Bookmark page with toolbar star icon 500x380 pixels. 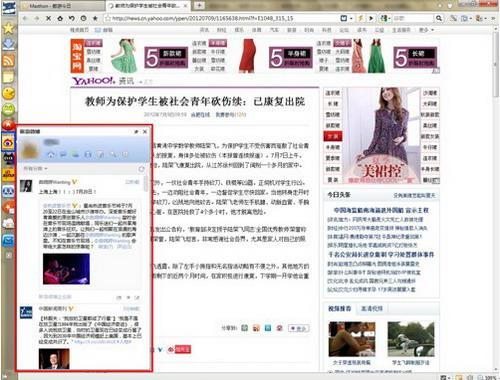pyautogui.click(x=95, y=18)
